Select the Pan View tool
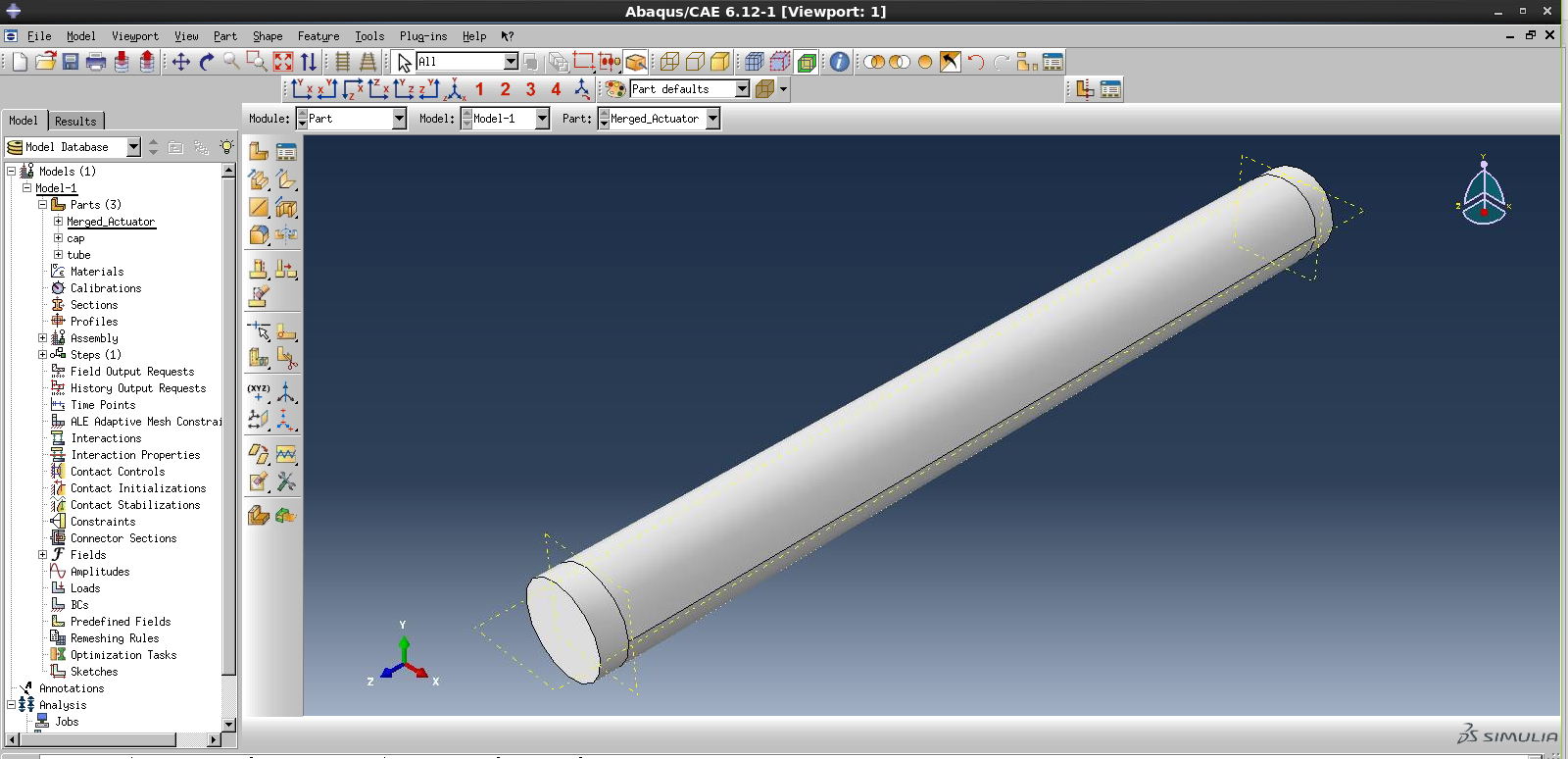 pyautogui.click(x=181, y=62)
